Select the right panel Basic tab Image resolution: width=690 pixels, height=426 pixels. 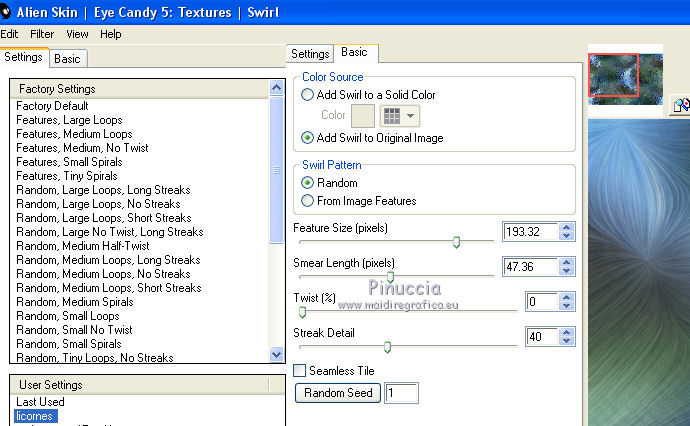tap(354, 52)
